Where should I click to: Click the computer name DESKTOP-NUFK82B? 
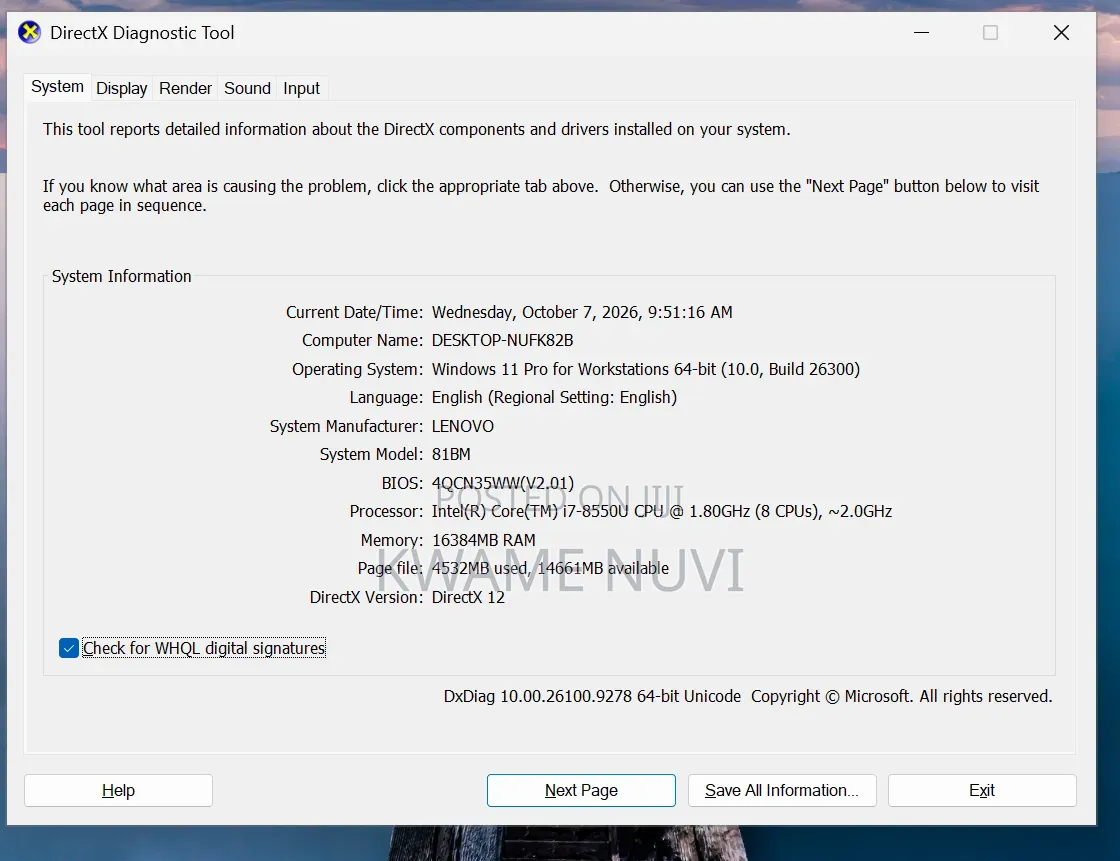click(503, 341)
